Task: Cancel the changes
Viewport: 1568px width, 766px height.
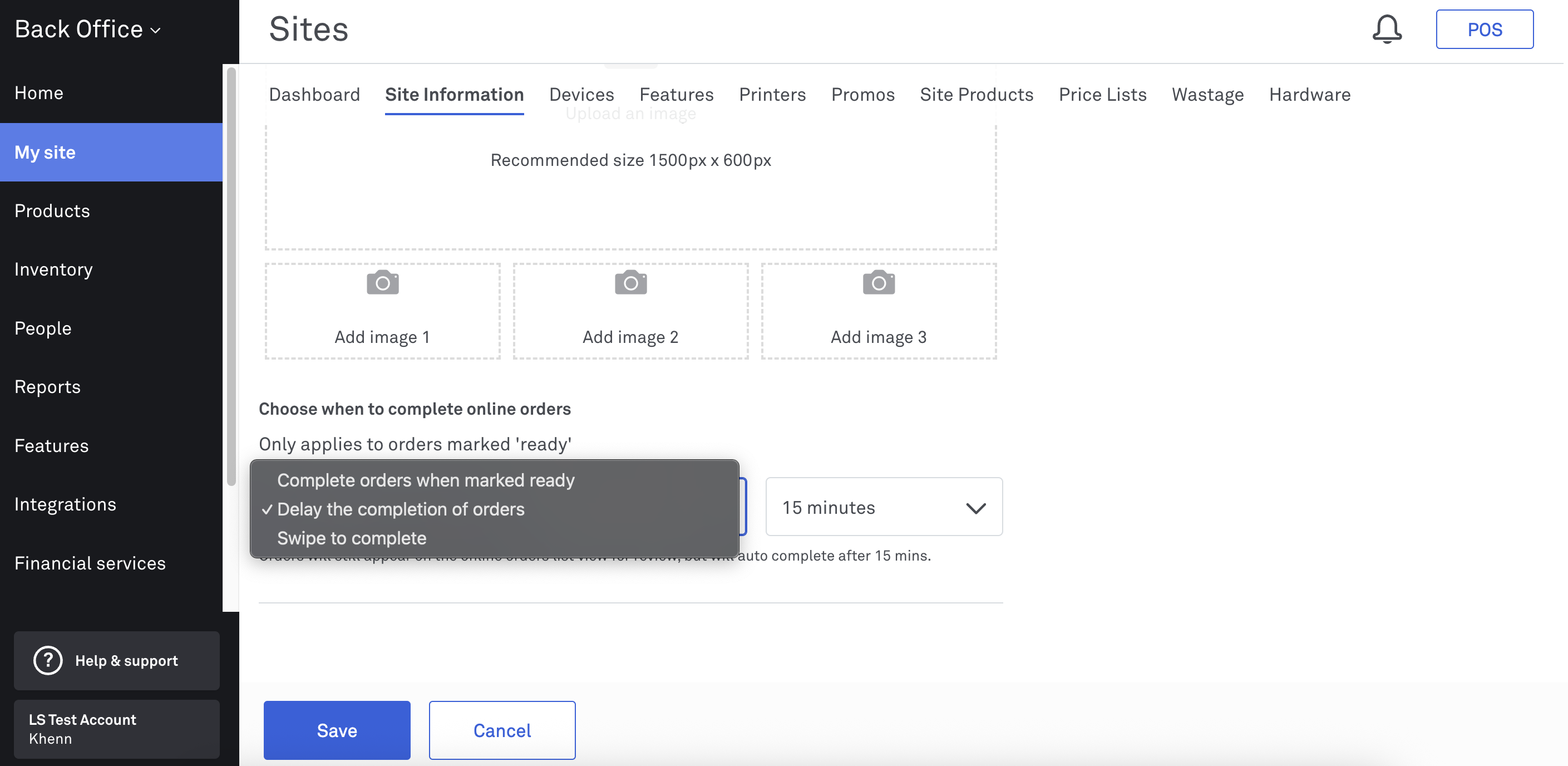Action: (502, 730)
